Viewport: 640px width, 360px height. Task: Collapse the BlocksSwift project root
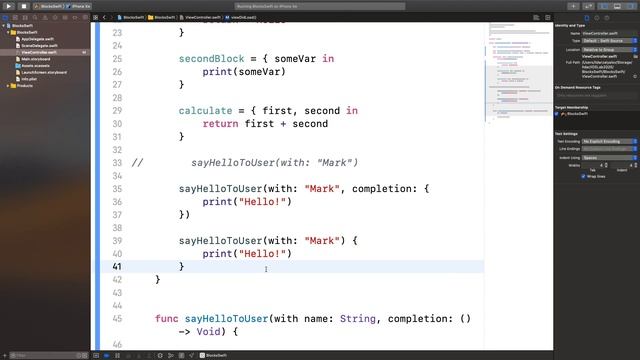(x=4, y=26)
